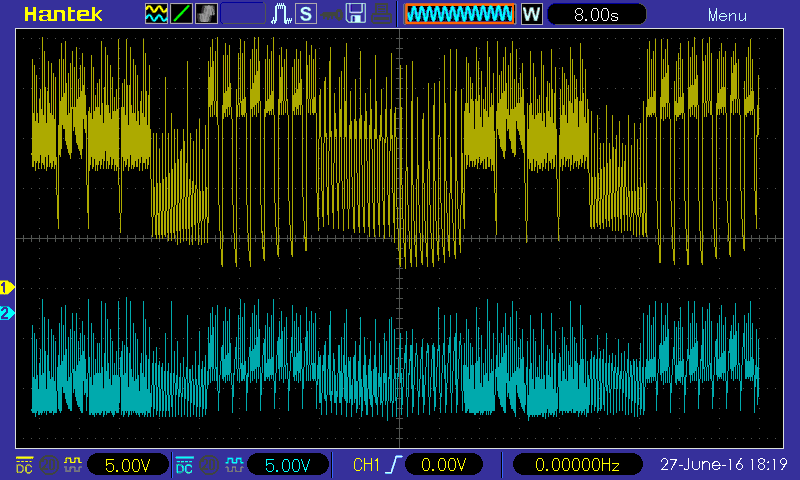Click the rising edge trigger slope icon
Viewport: 800px width, 480px height.
click(393, 465)
